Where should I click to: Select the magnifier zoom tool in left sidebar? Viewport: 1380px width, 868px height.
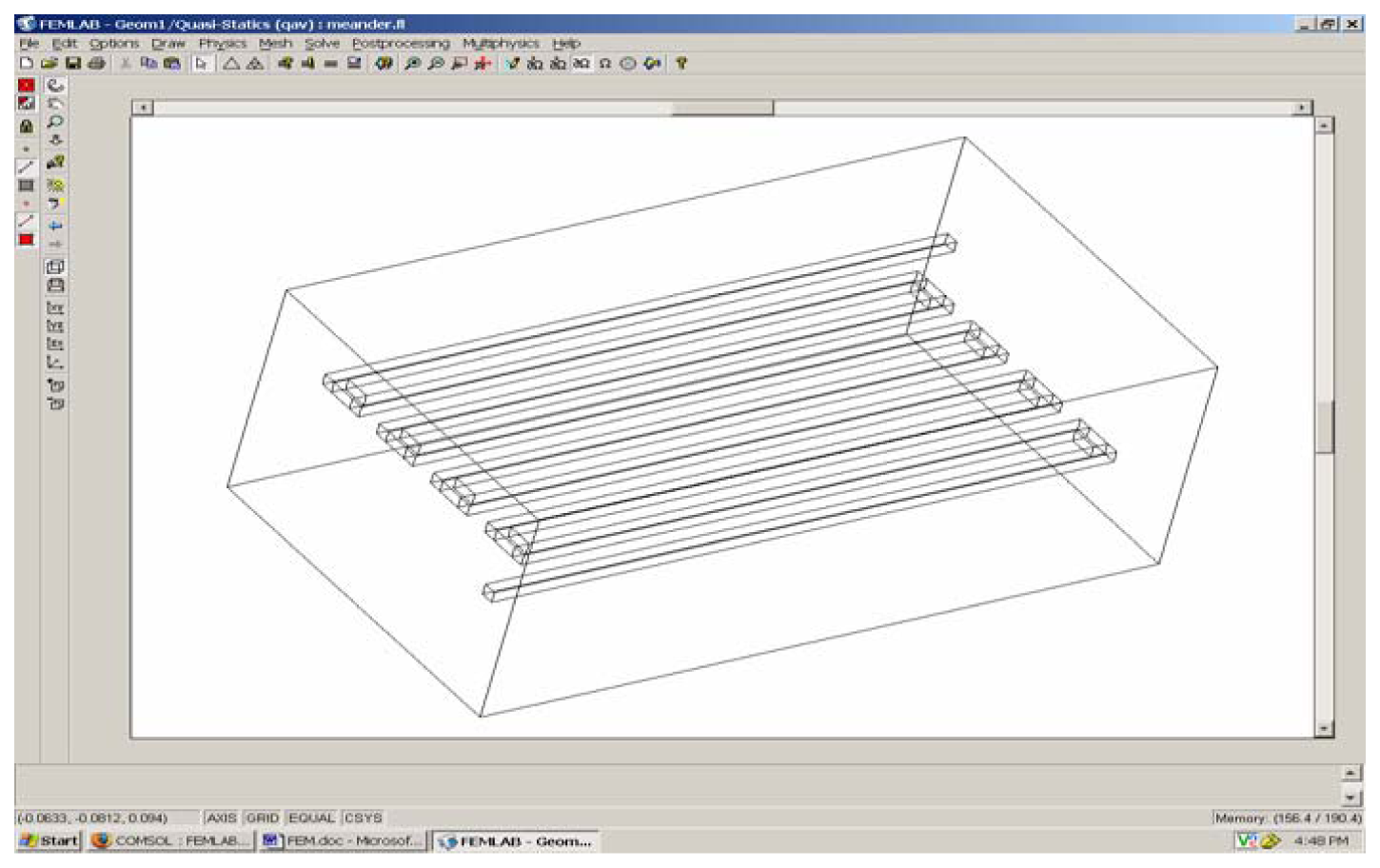coord(55,122)
